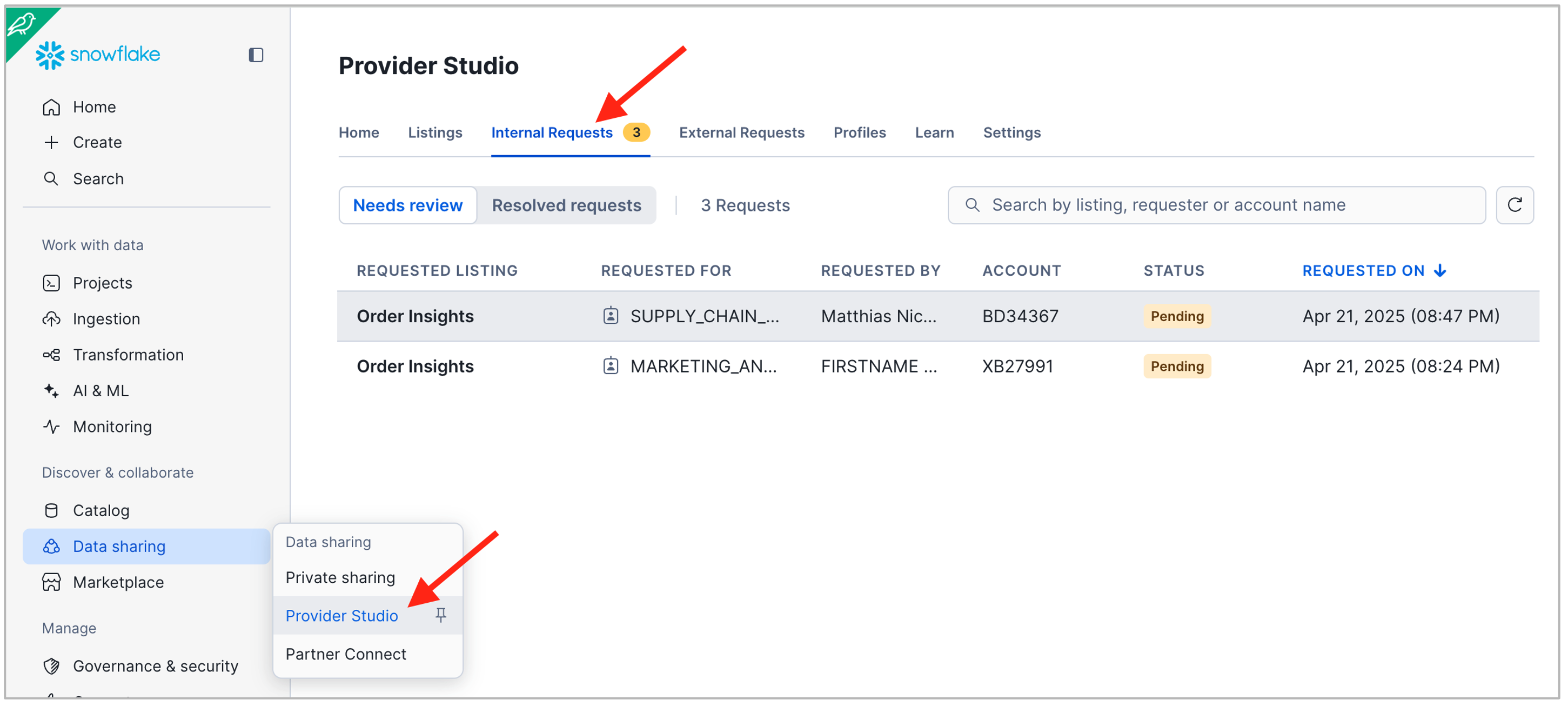Open the Create menu in the sidebar
1568x706 pixels.
click(x=97, y=143)
